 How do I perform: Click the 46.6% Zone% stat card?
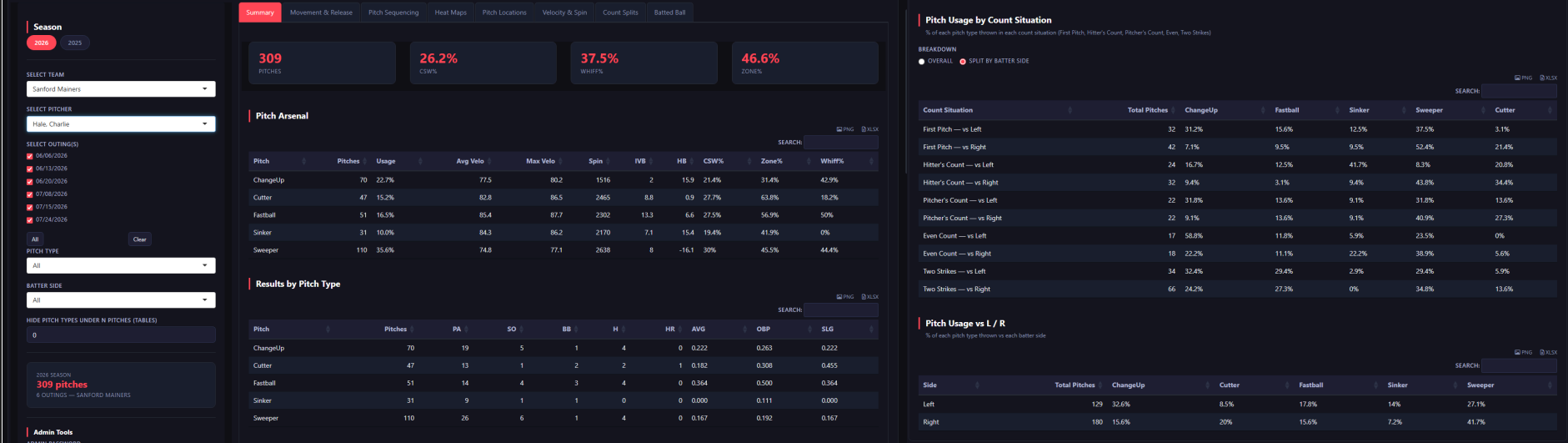click(x=805, y=63)
